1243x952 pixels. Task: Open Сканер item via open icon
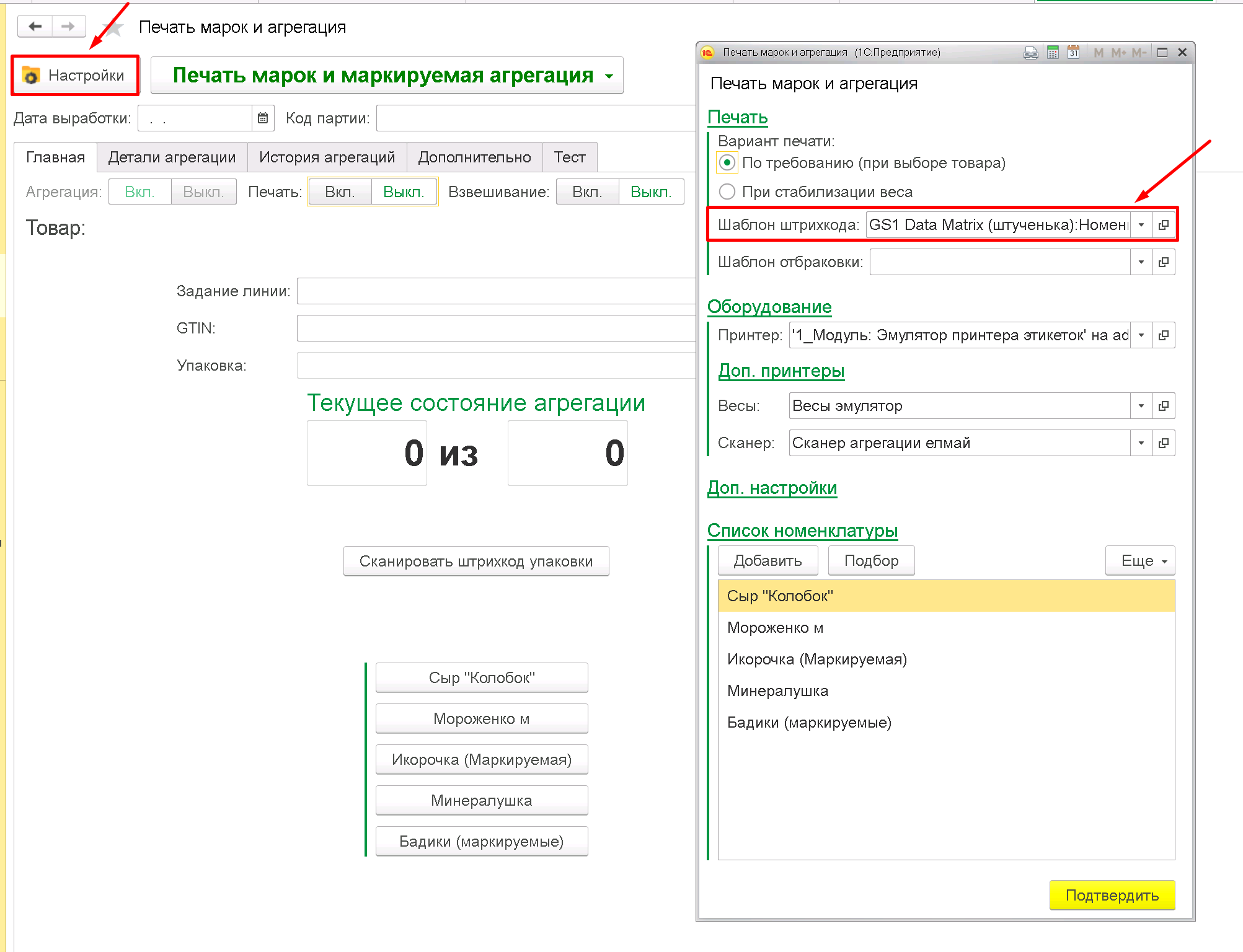(x=1164, y=443)
